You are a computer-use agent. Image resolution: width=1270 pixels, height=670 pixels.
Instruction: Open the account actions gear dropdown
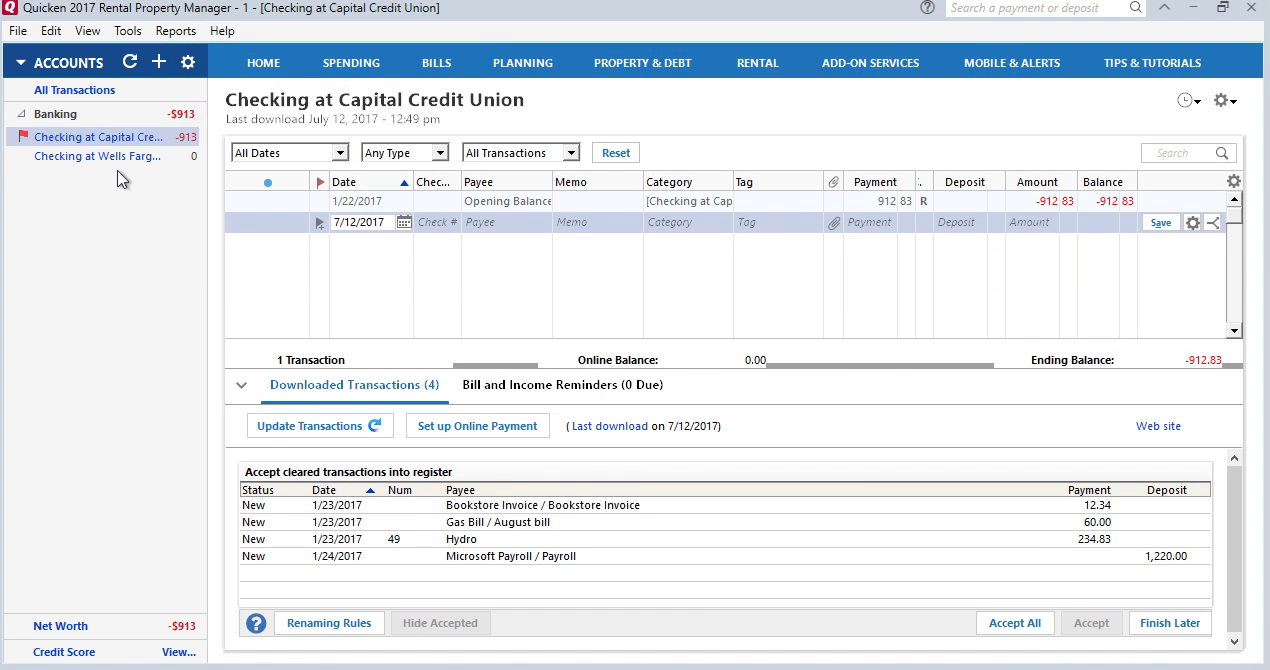pos(1225,101)
